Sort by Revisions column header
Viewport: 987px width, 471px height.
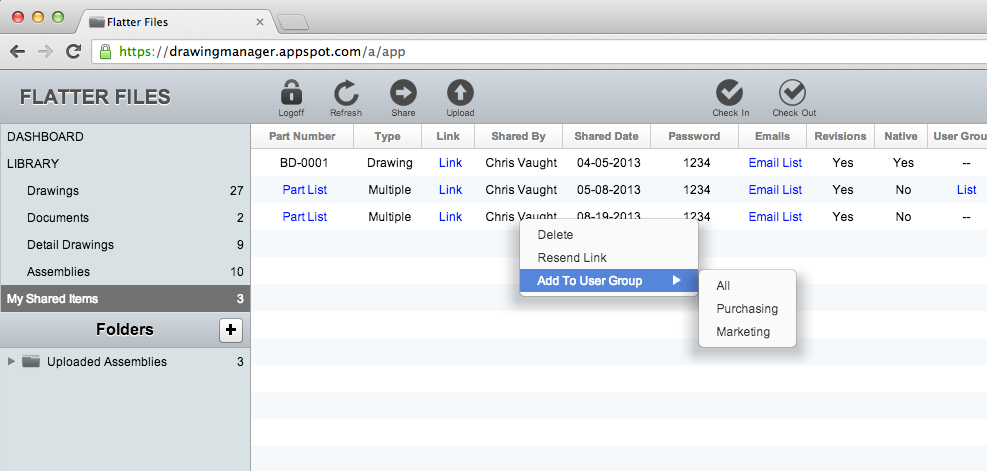[x=840, y=136]
